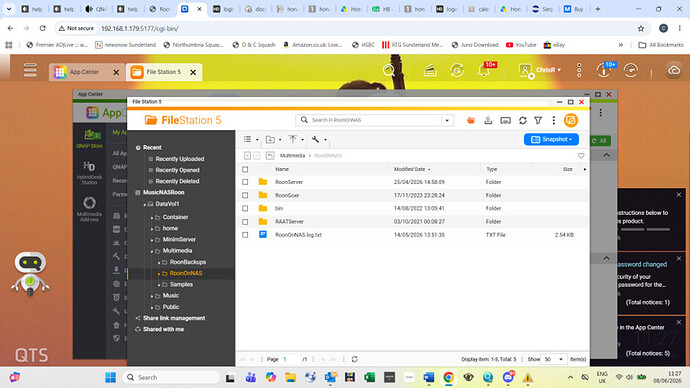Go back in File Station folder history
The image size is (690, 388).
coord(247,156)
